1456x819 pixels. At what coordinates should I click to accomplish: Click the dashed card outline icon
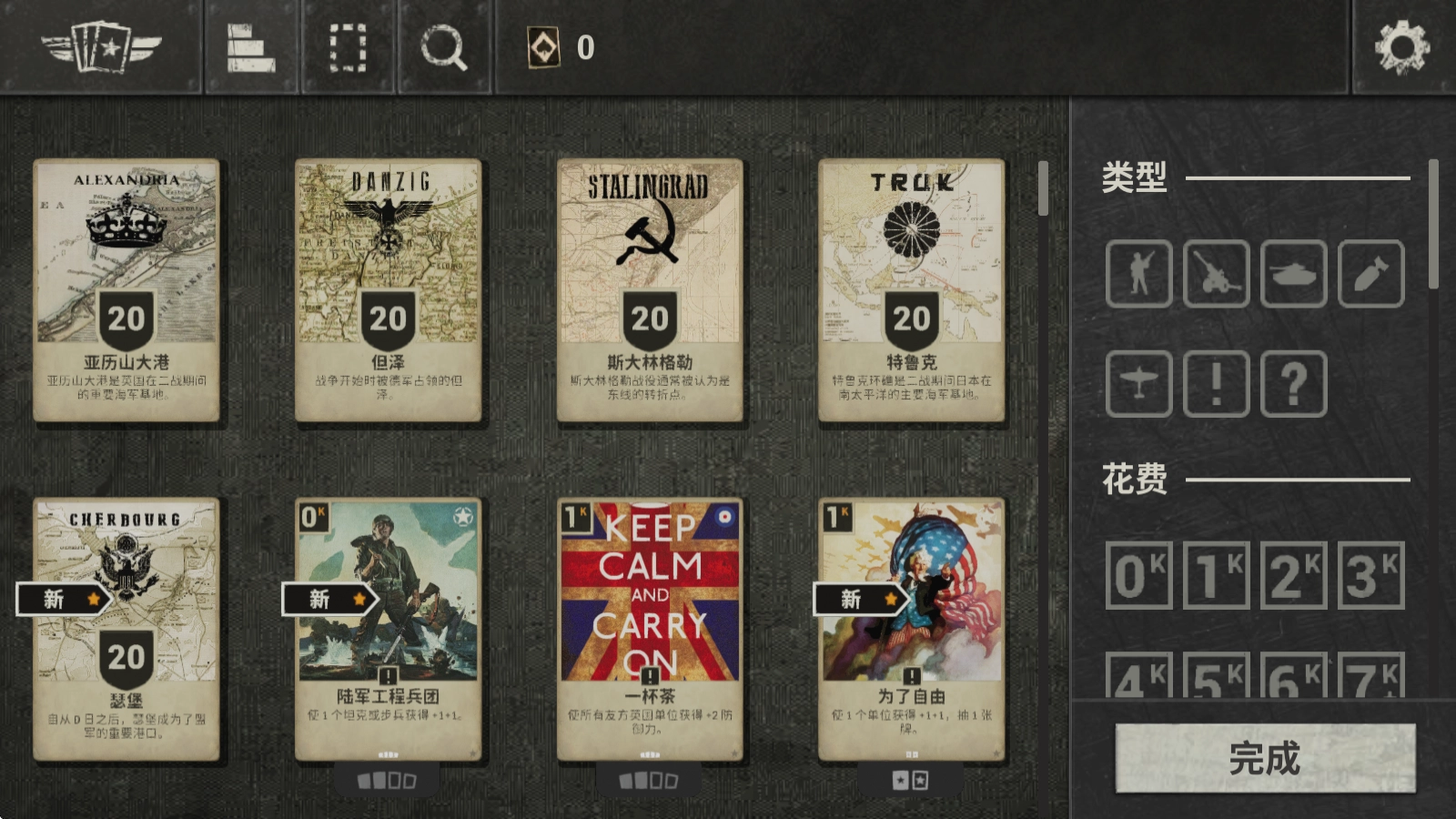coord(348,47)
